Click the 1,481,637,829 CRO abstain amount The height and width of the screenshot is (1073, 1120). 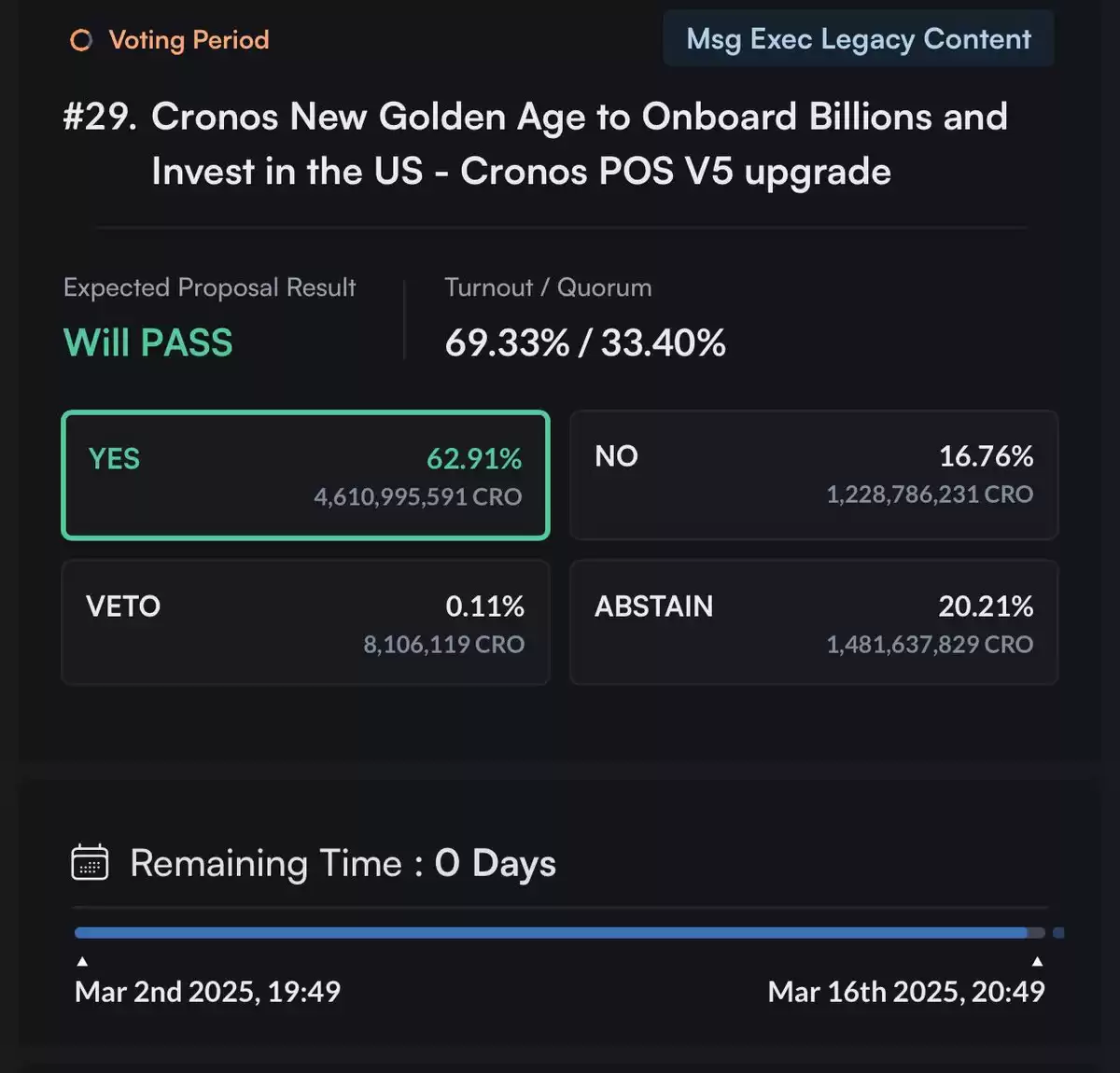pos(930,644)
